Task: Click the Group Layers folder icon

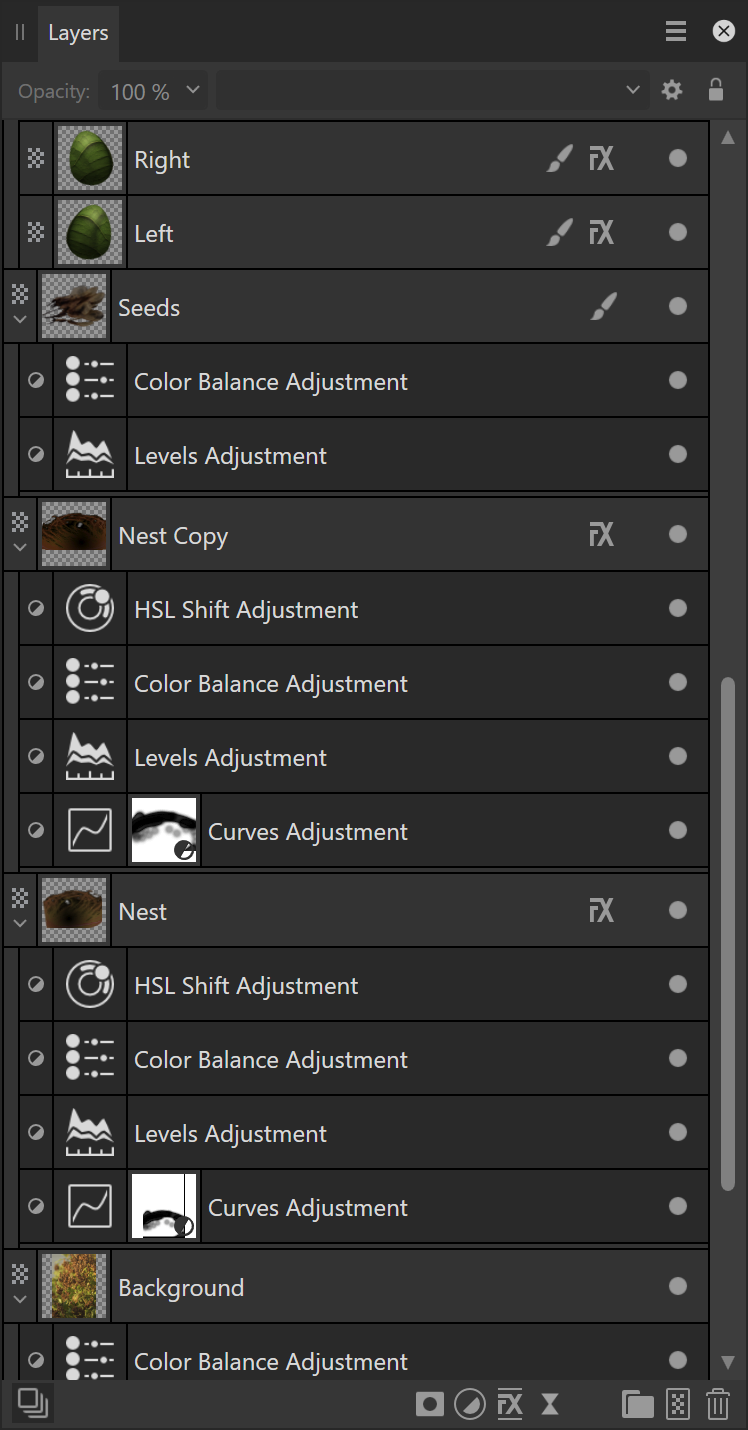Action: coord(637,1404)
